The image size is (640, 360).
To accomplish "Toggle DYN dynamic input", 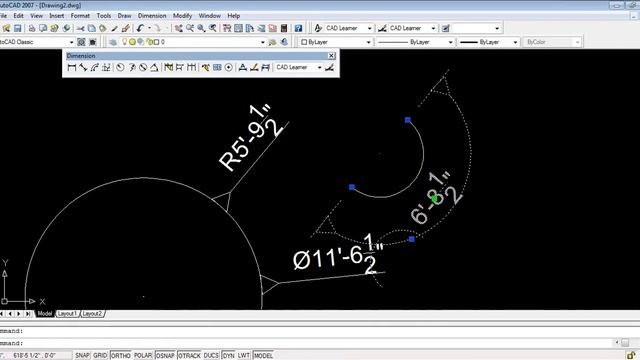I will click(x=228, y=356).
